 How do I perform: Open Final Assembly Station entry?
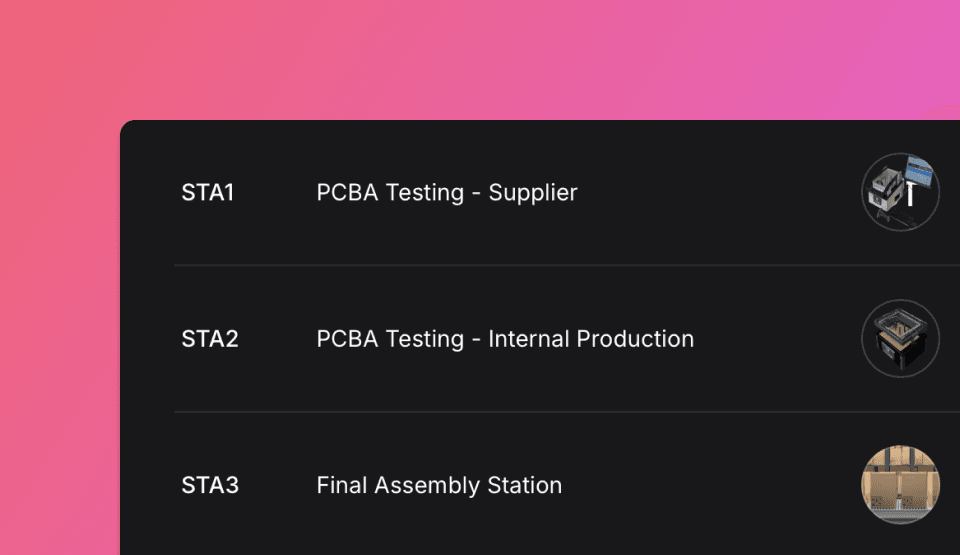[439, 486]
